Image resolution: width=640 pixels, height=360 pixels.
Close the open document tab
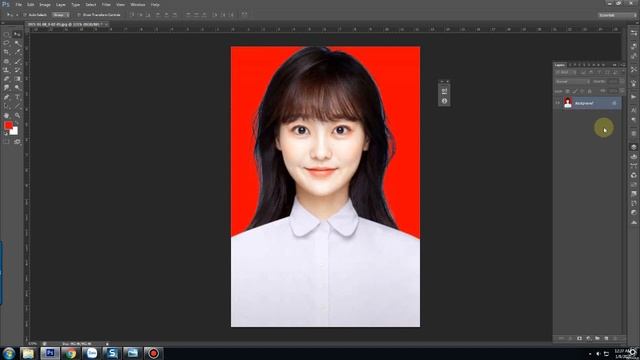[106, 24]
